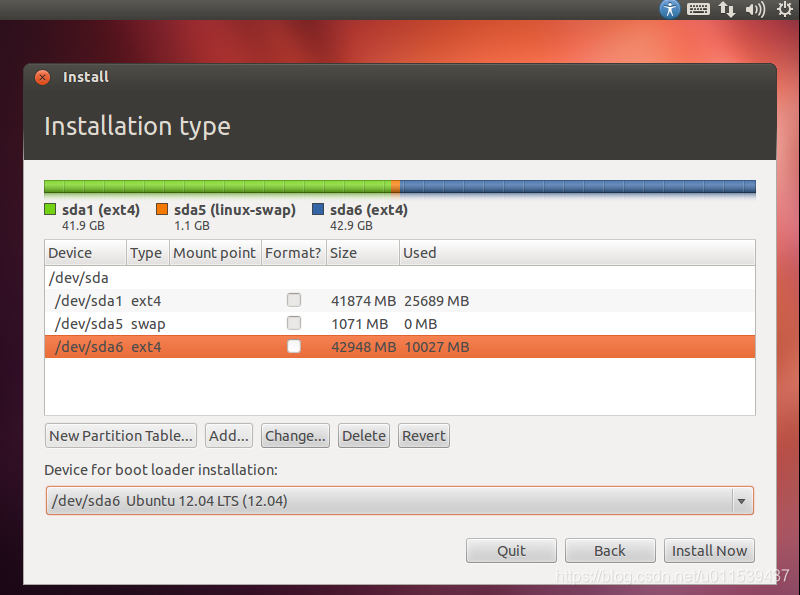Click the sda6 (ext4) legend label
The image size is (800, 595).
coord(369,210)
